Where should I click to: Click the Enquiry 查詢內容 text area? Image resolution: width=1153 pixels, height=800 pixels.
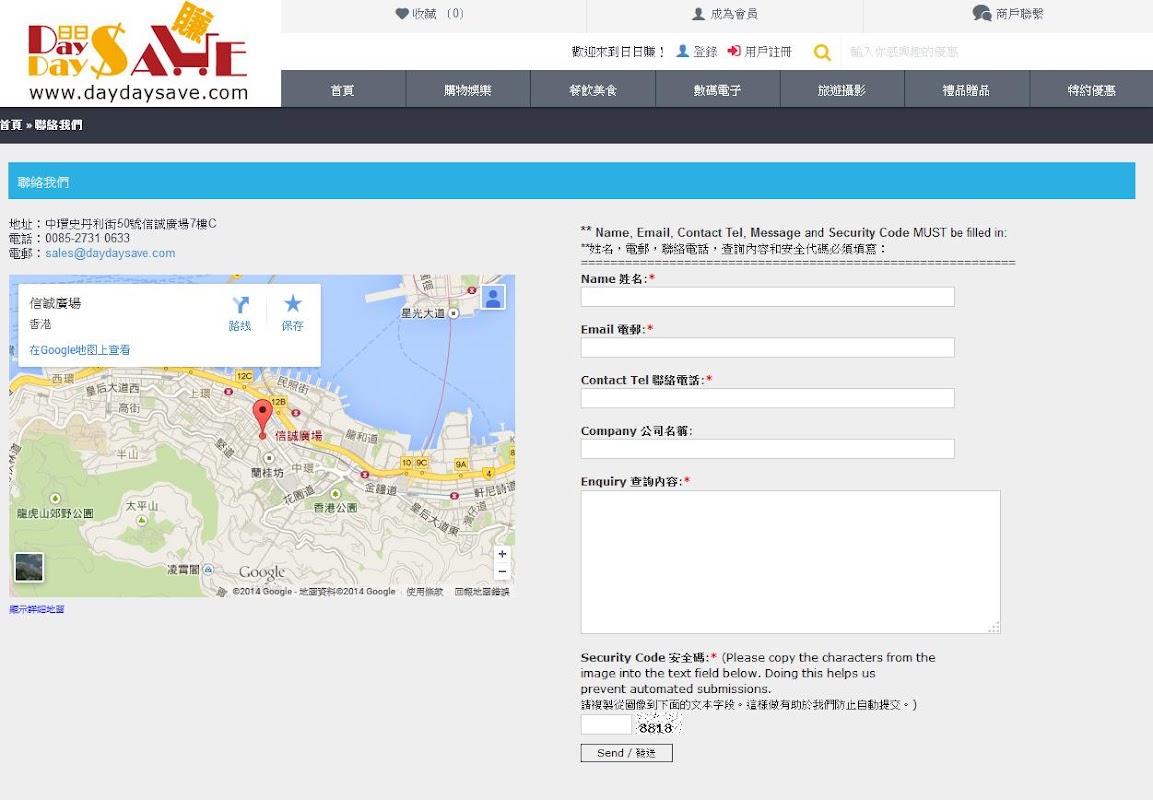(790, 561)
